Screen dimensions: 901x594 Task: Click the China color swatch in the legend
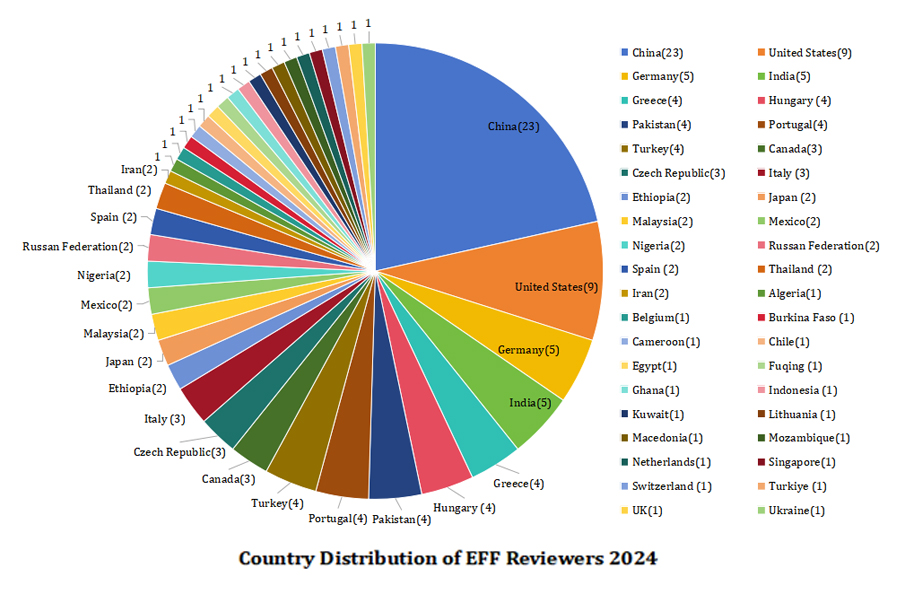(625, 53)
